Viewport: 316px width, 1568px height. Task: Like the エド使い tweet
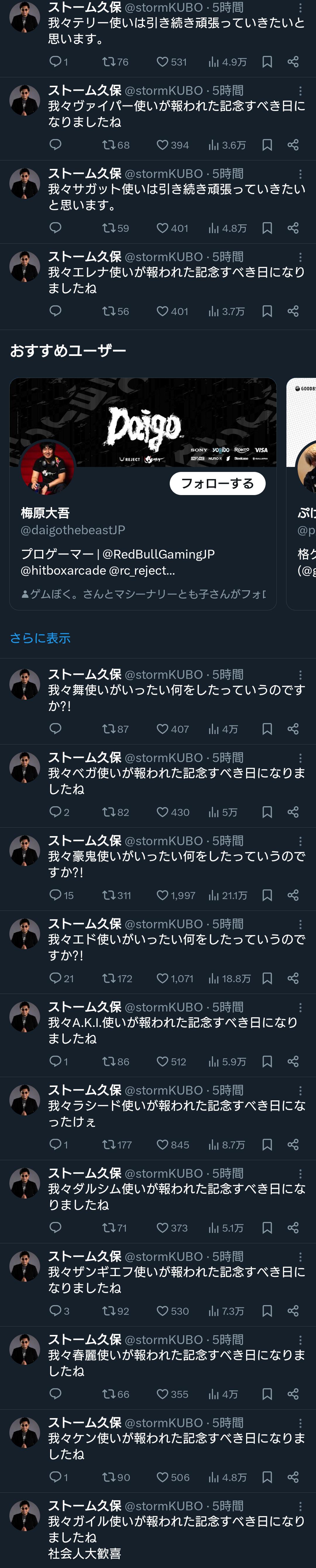[163, 978]
